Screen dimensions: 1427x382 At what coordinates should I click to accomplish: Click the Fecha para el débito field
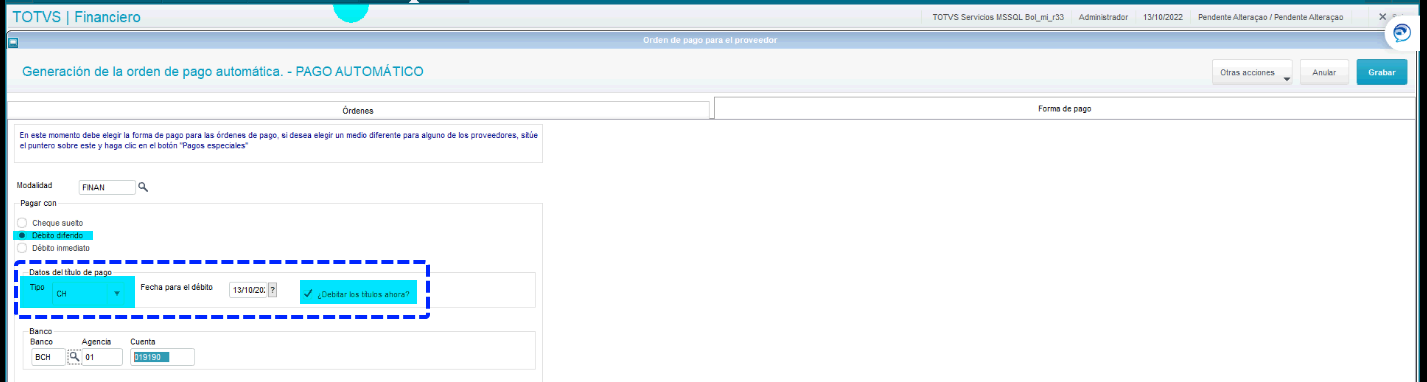coord(247,290)
